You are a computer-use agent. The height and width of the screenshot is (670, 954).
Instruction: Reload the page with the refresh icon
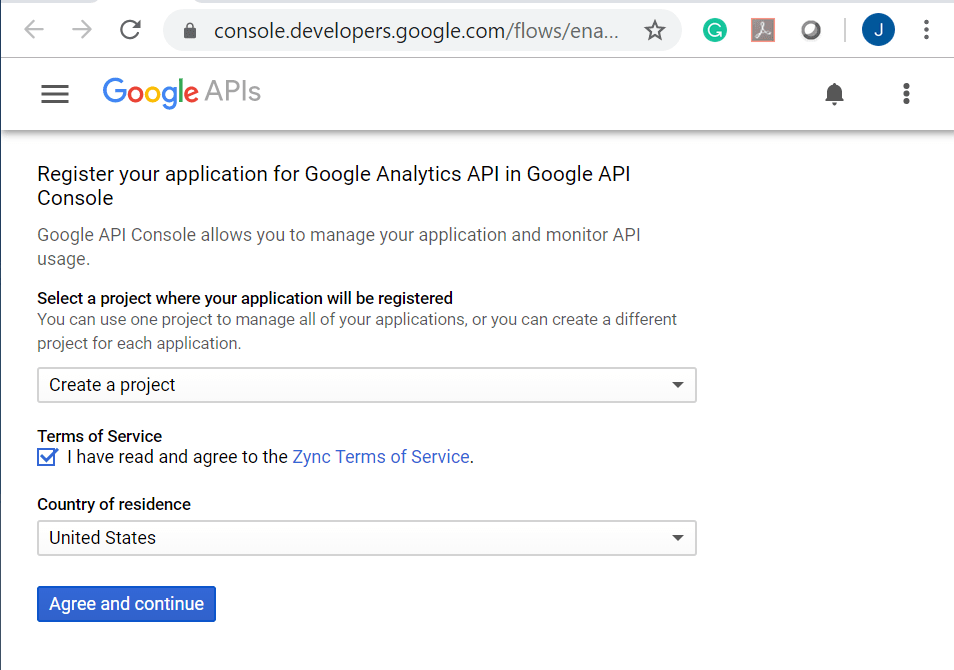(x=130, y=30)
